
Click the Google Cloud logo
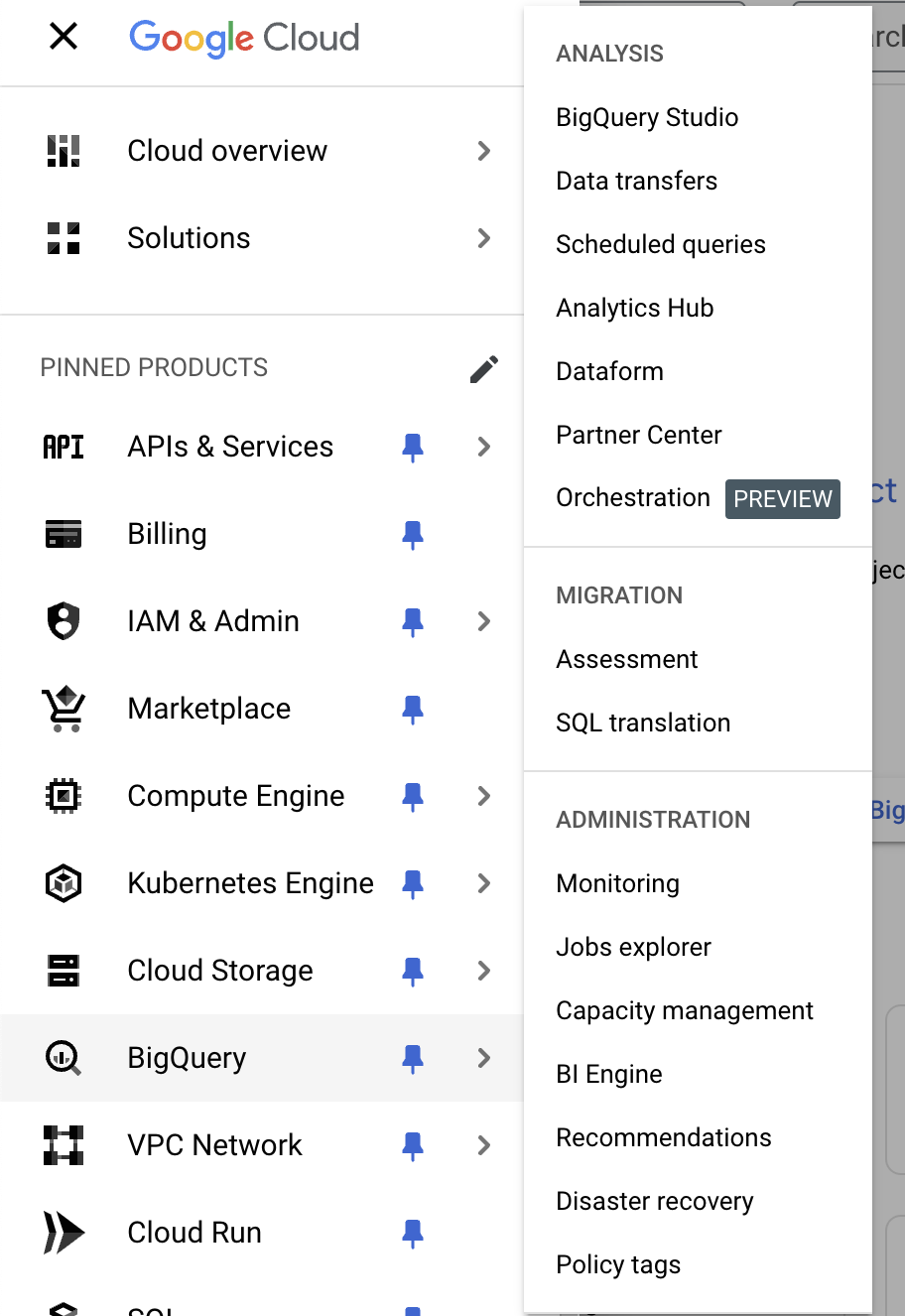click(244, 38)
